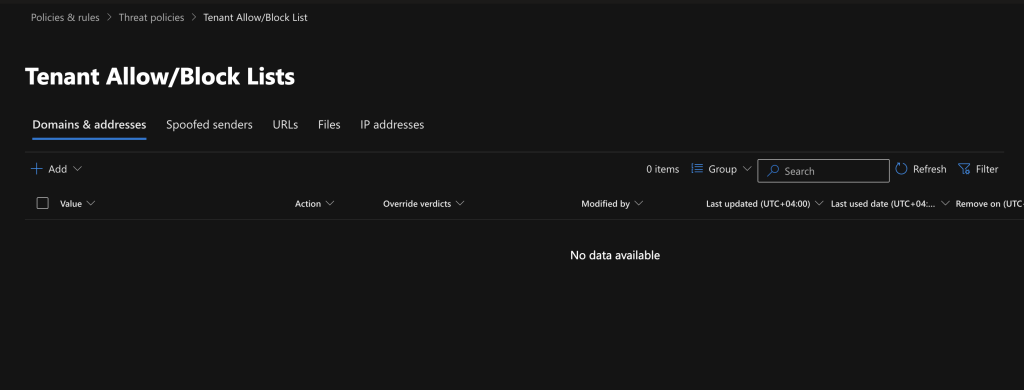Click the Refresh circular arrow icon
The width and height of the screenshot is (1024, 390).
(x=901, y=169)
